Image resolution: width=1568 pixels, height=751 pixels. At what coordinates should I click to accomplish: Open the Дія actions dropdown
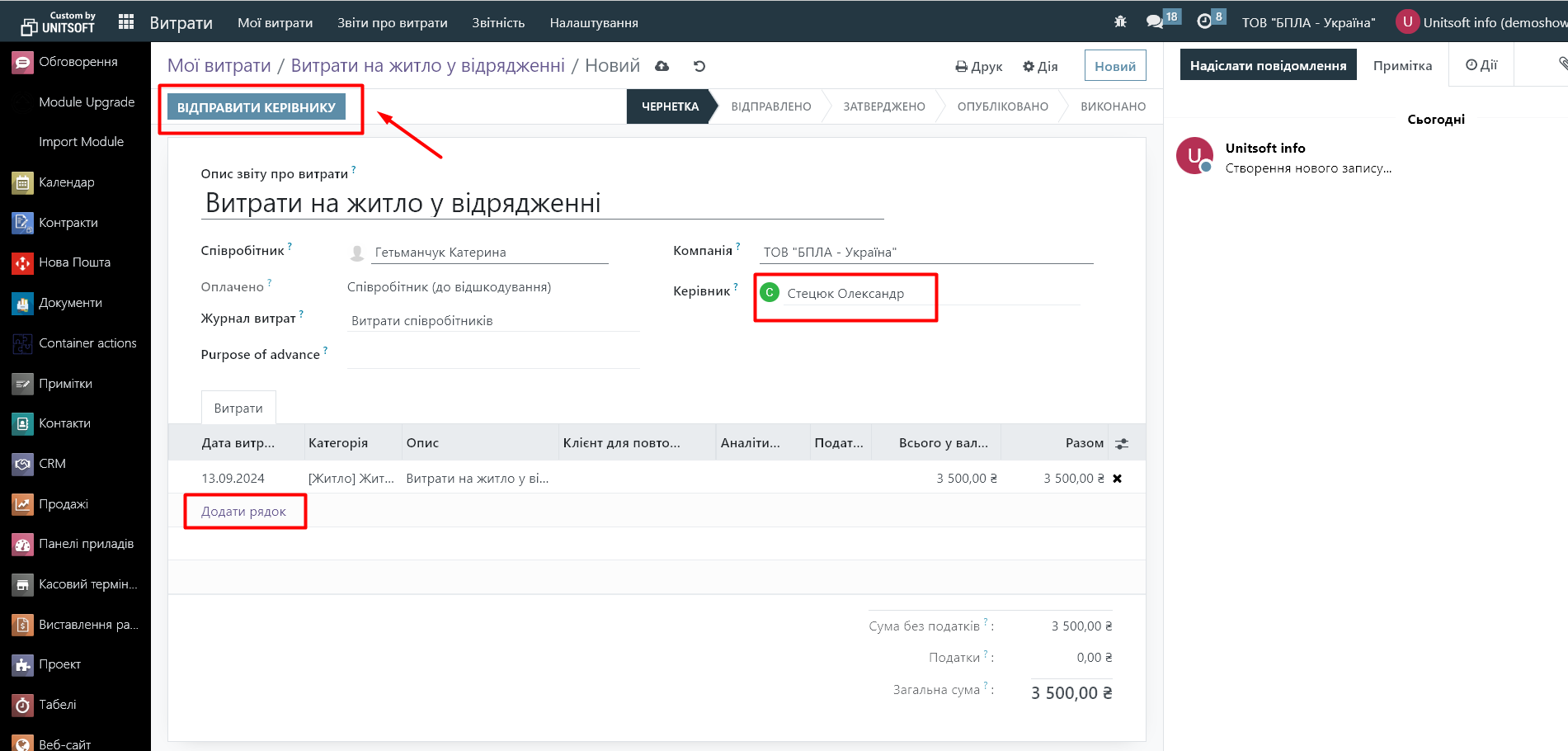click(1040, 67)
